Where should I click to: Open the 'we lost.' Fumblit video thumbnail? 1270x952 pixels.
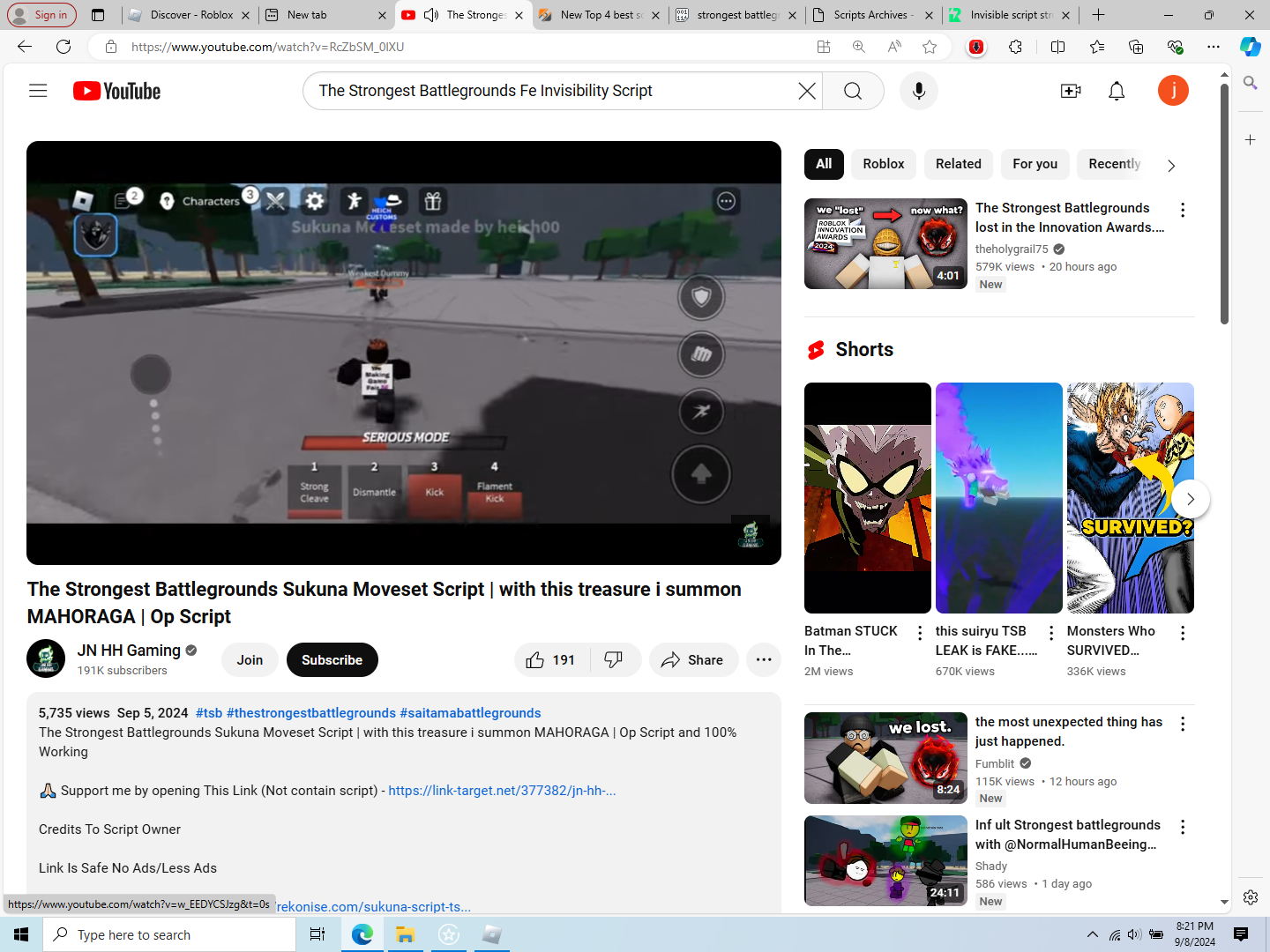885,758
